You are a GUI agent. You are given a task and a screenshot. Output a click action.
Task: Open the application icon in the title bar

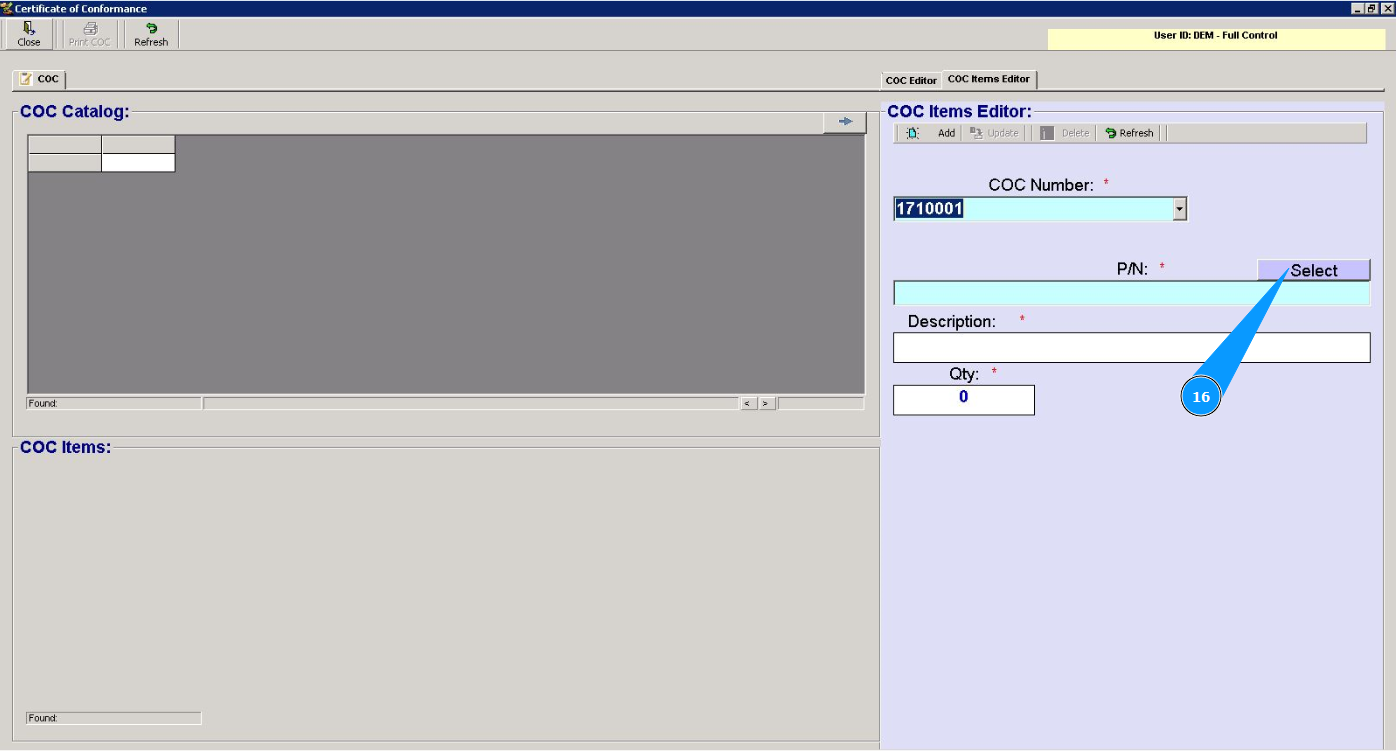(7, 8)
